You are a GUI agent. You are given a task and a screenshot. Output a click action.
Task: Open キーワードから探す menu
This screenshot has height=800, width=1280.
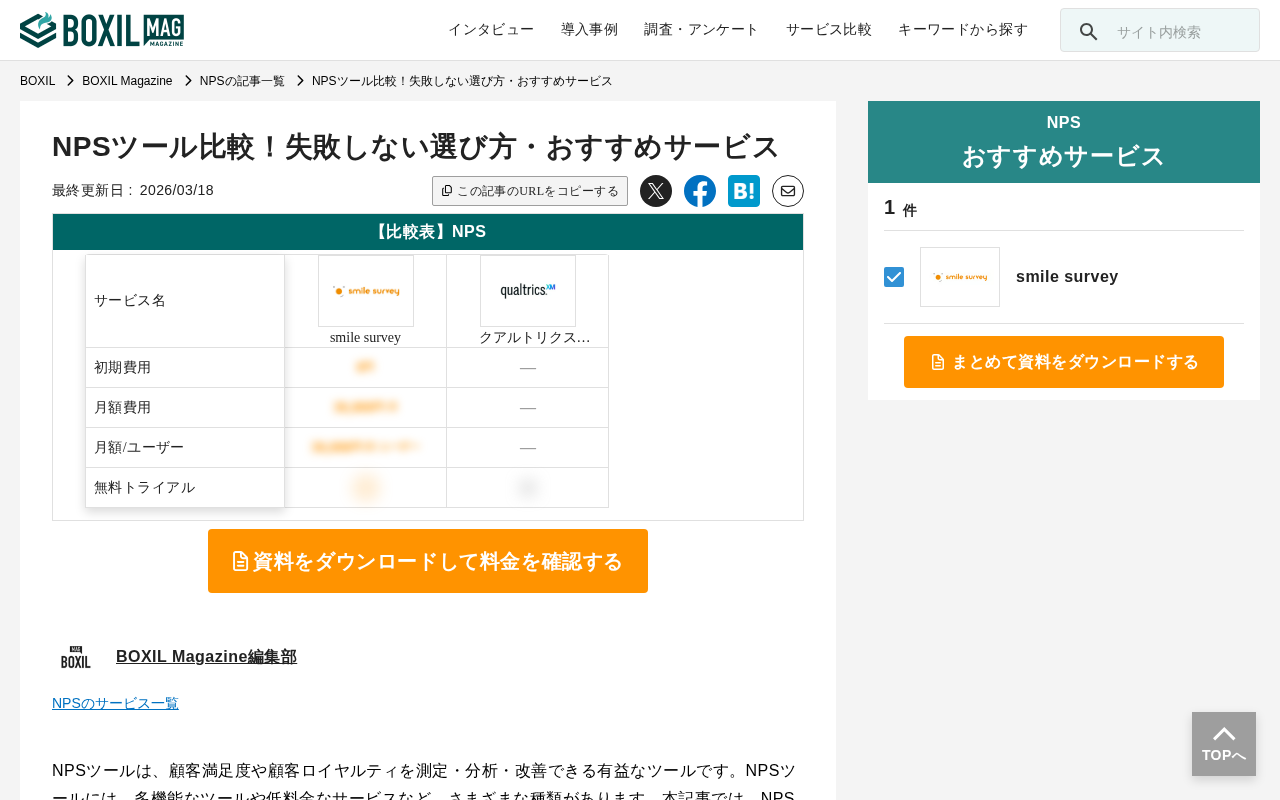963,30
